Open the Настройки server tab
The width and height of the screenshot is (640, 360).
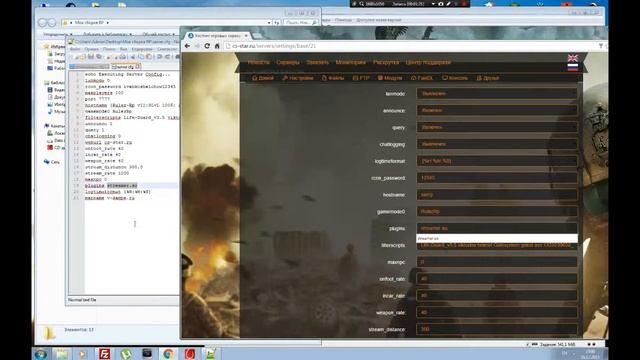[298, 78]
